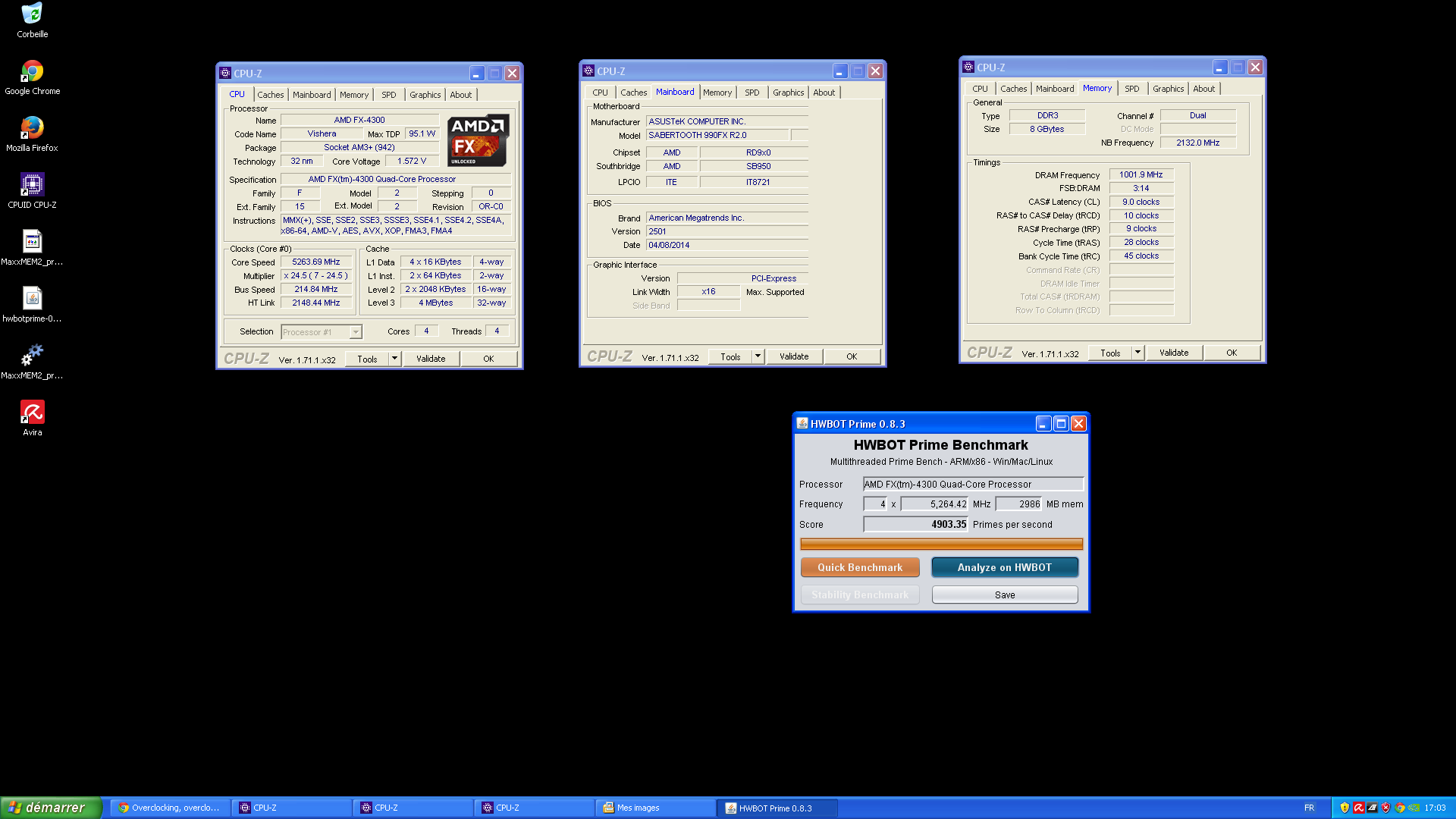Viewport: 1456px width, 819px height.
Task: Switch to first CPU-Z taskbar button
Action: pos(291,808)
